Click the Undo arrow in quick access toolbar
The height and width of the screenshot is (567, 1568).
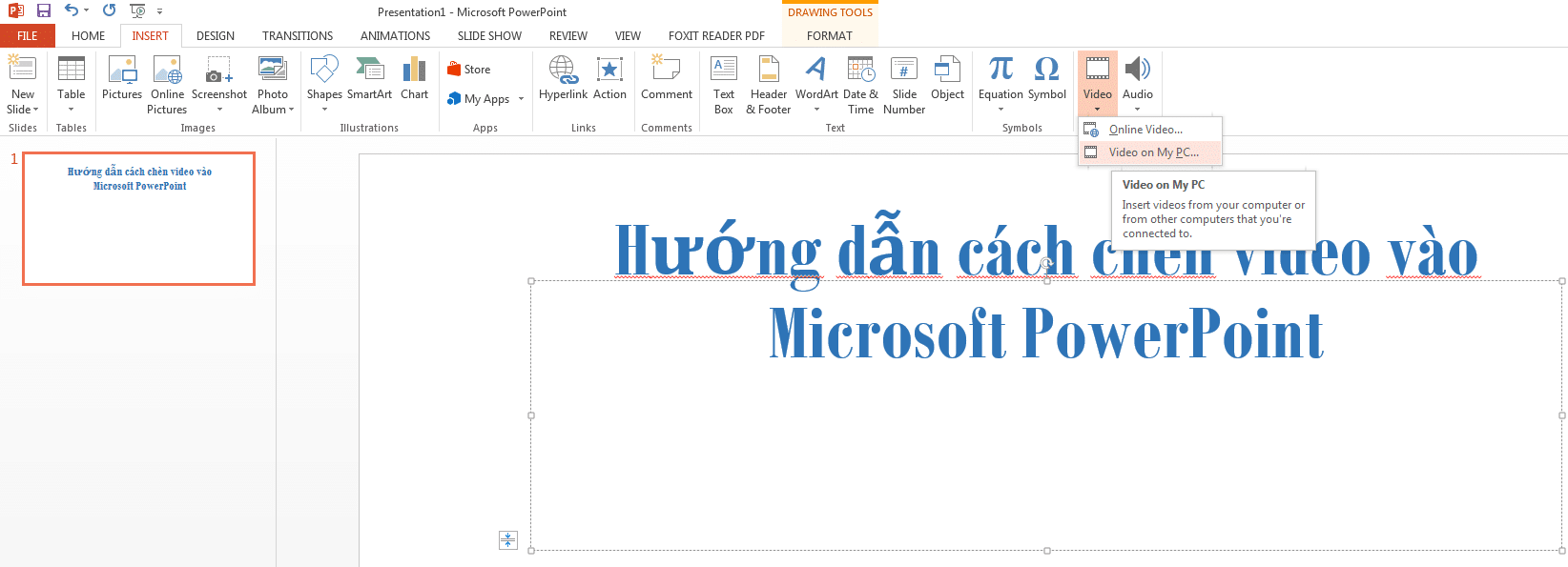click(72, 10)
